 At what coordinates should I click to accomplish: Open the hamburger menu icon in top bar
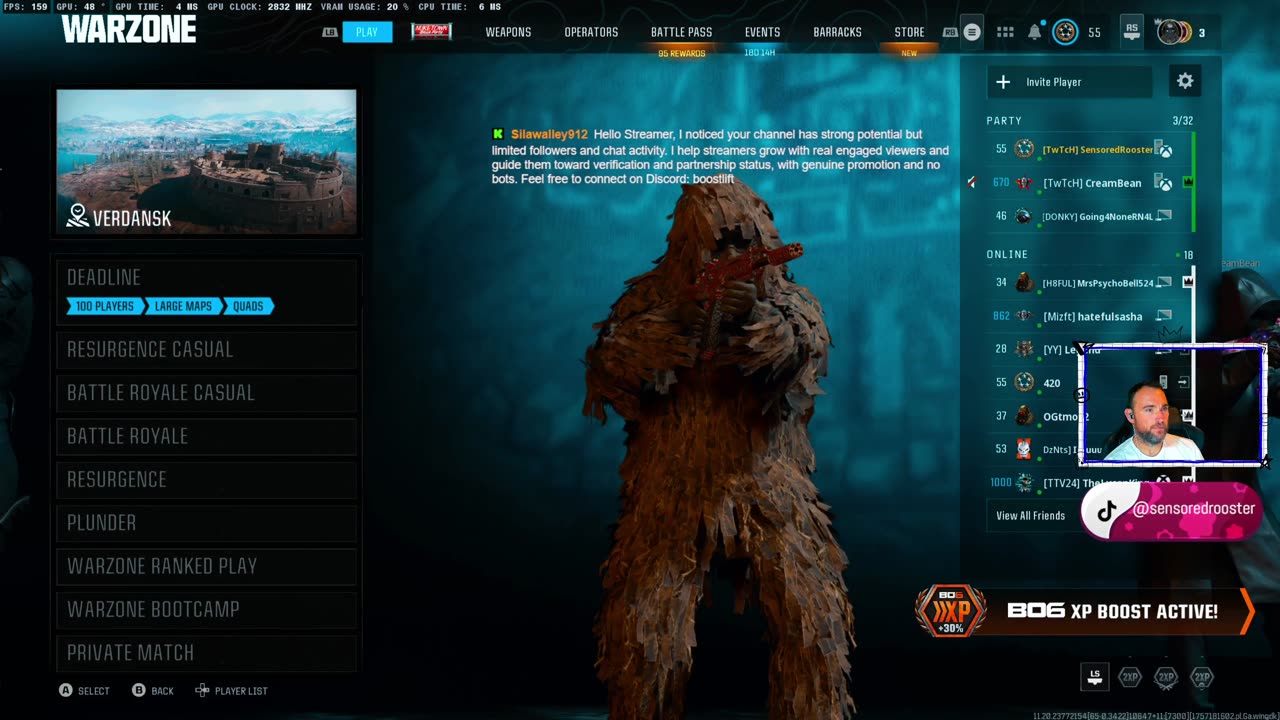(x=972, y=32)
